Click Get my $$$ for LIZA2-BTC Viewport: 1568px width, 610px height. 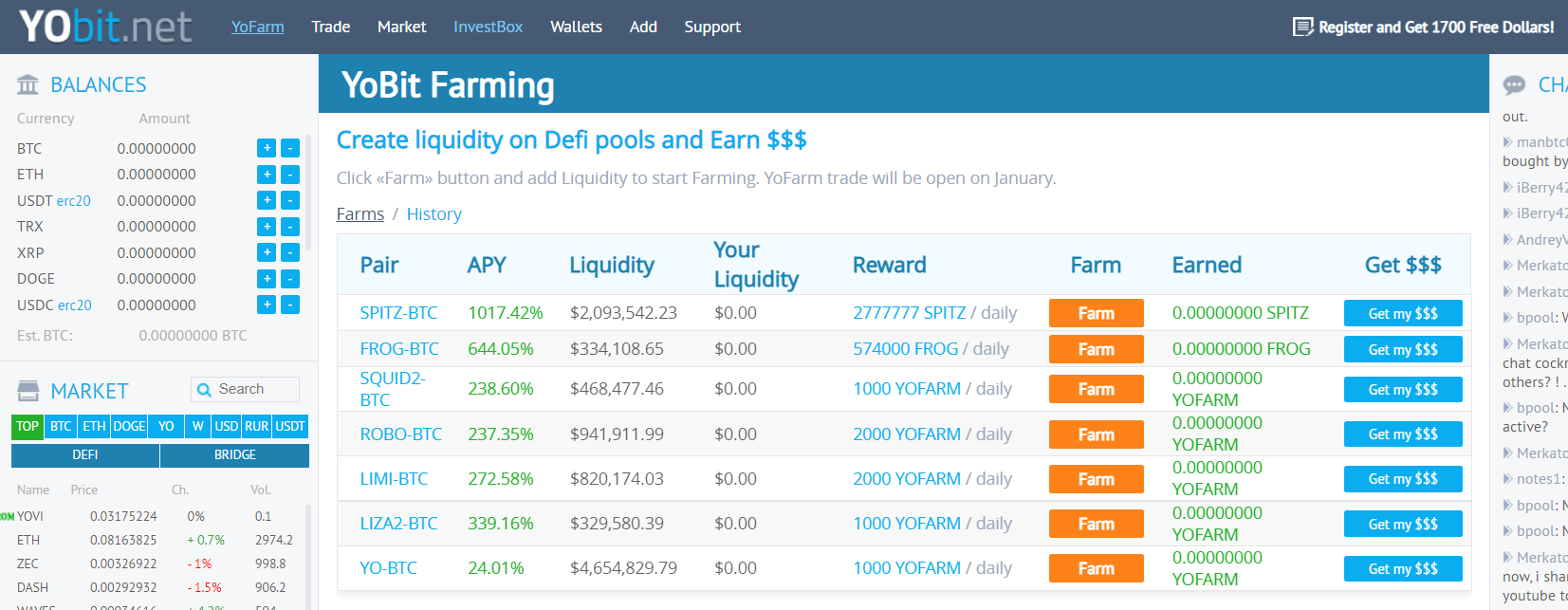[x=1403, y=524]
